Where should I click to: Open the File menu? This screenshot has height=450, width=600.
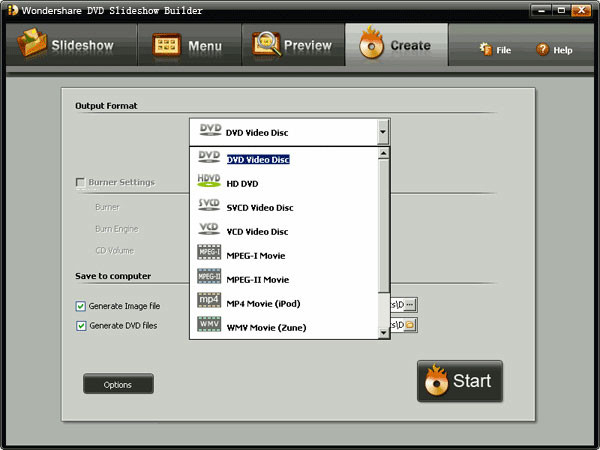(496, 50)
